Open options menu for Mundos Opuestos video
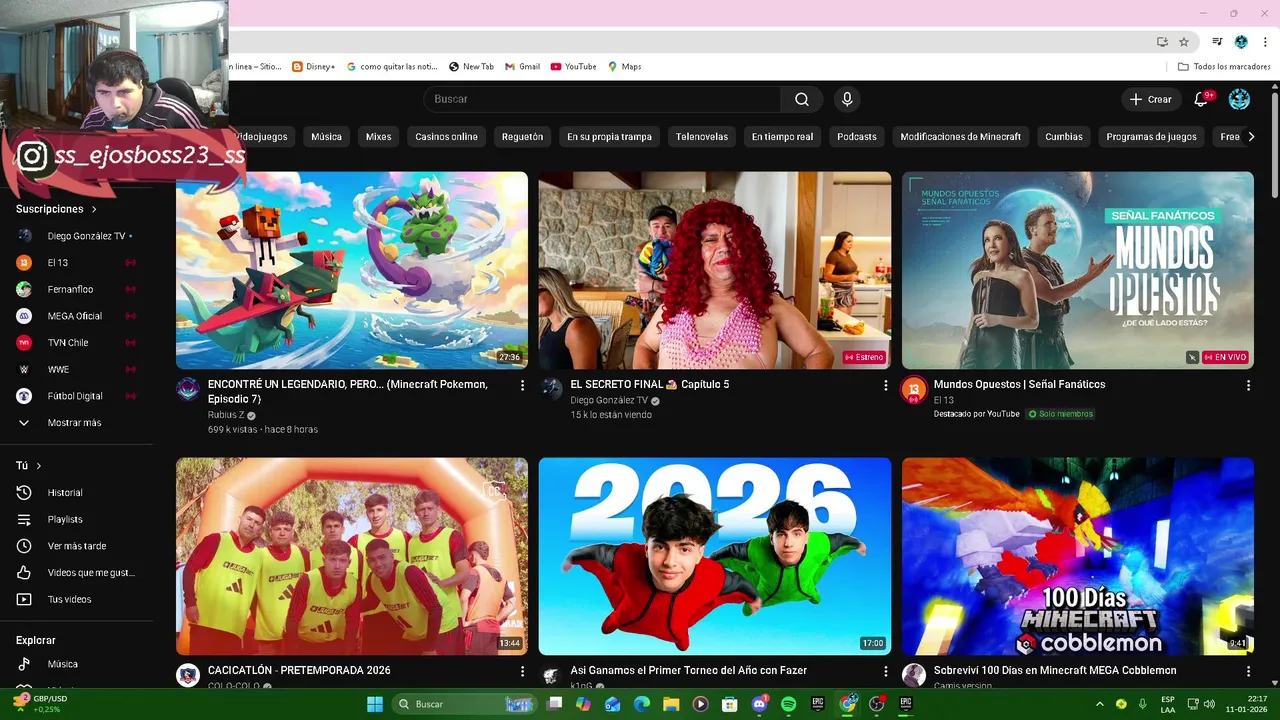The image size is (1280, 720). [1248, 385]
